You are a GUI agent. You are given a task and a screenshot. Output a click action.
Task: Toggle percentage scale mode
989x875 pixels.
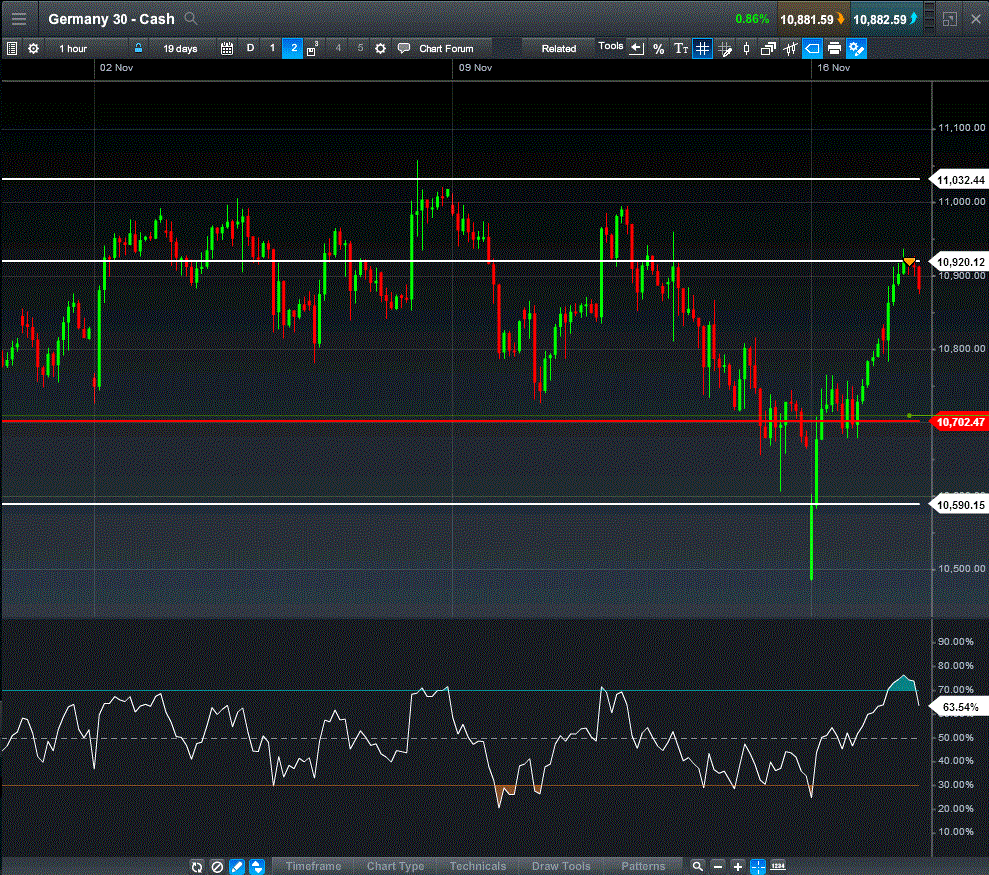pos(658,49)
